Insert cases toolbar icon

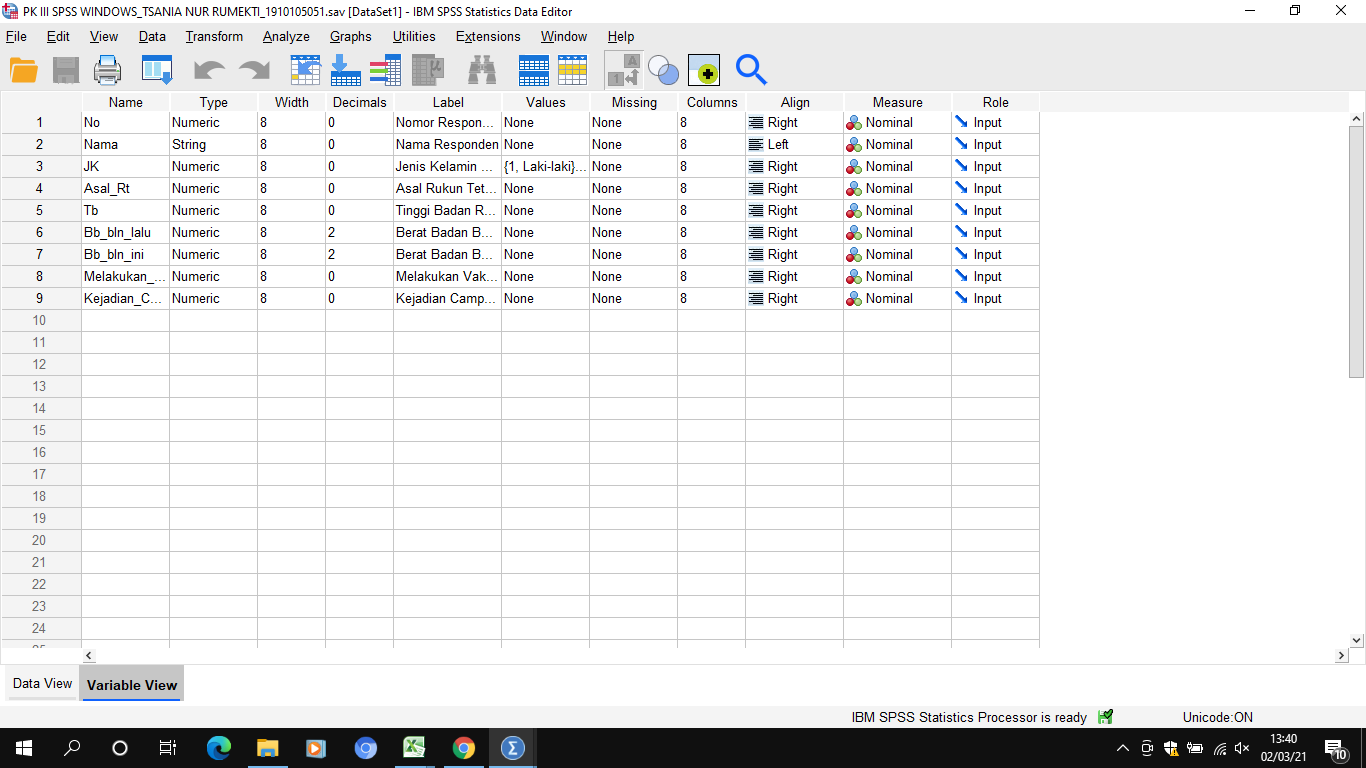pyautogui.click(x=534, y=70)
